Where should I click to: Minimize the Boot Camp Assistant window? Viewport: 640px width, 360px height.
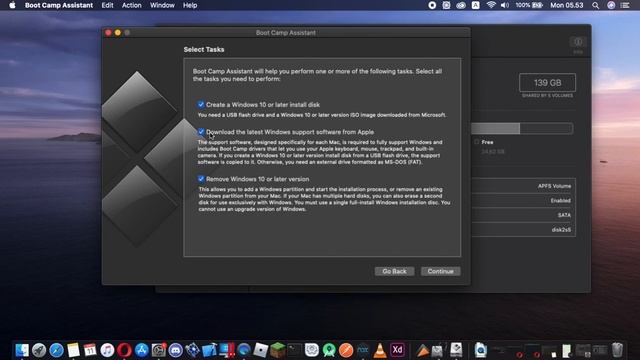pyautogui.click(x=118, y=33)
